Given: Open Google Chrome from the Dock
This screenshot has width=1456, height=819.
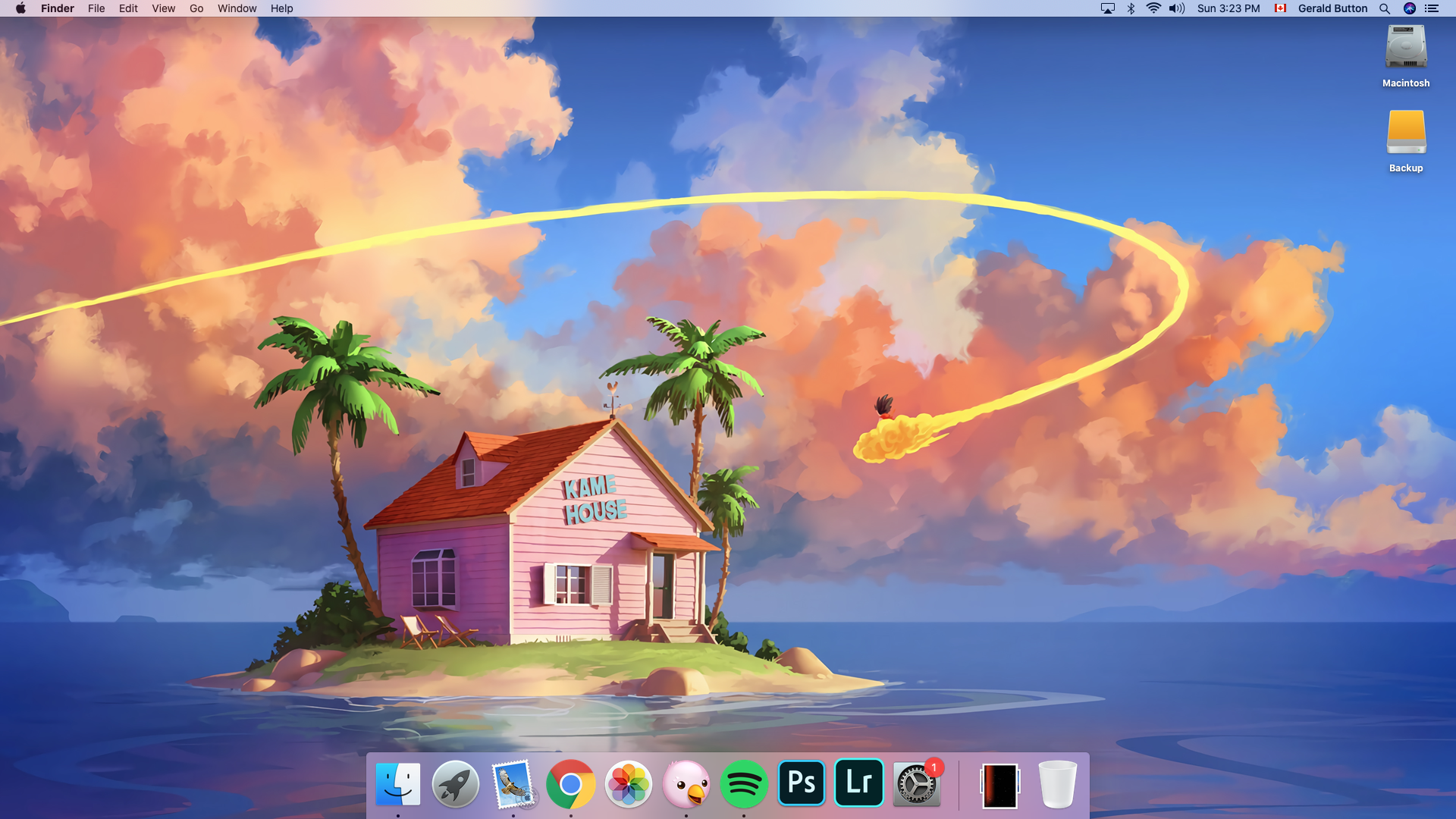Looking at the screenshot, I should point(571,784).
